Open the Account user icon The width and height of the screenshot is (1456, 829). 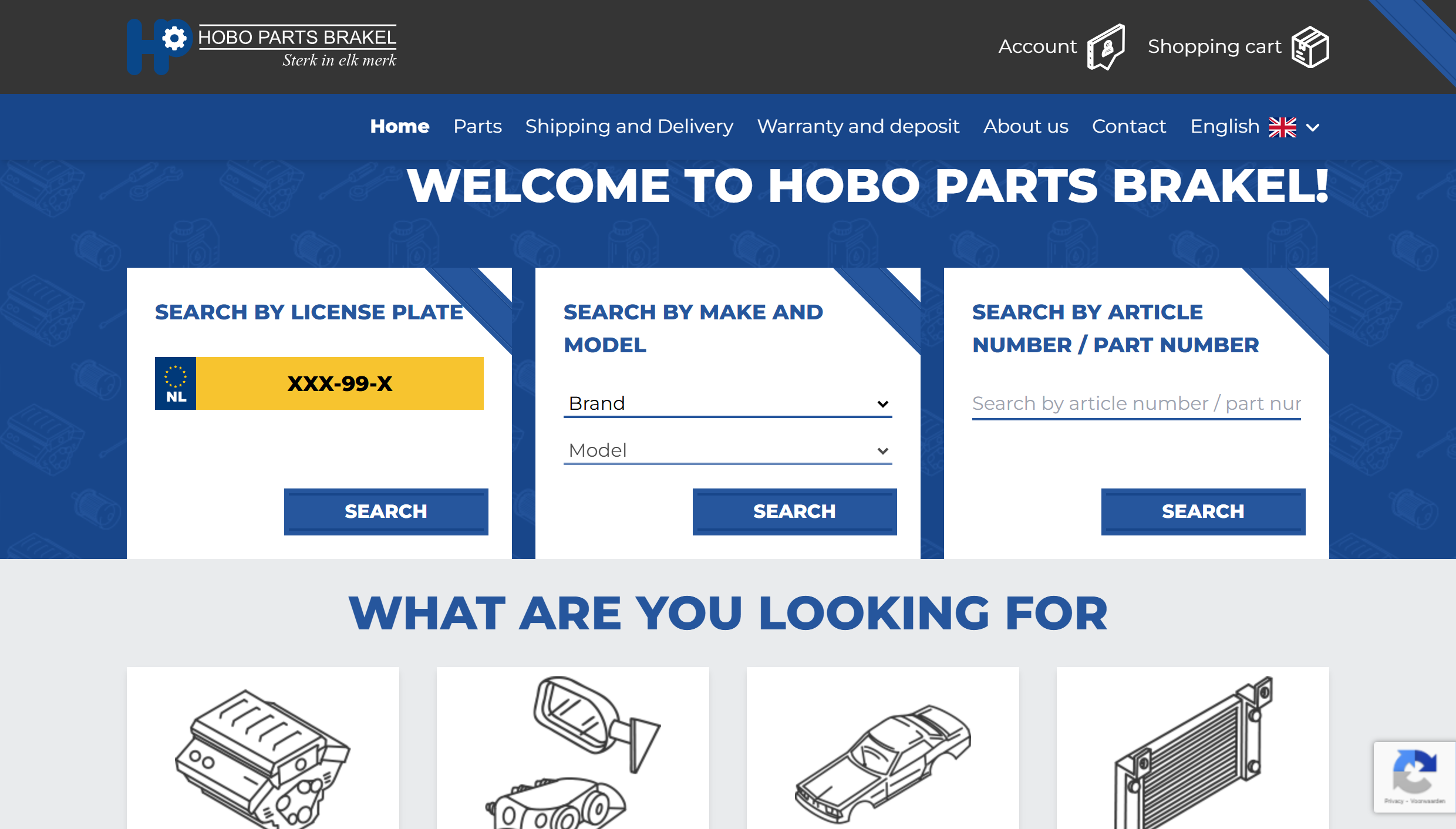click(x=1106, y=47)
